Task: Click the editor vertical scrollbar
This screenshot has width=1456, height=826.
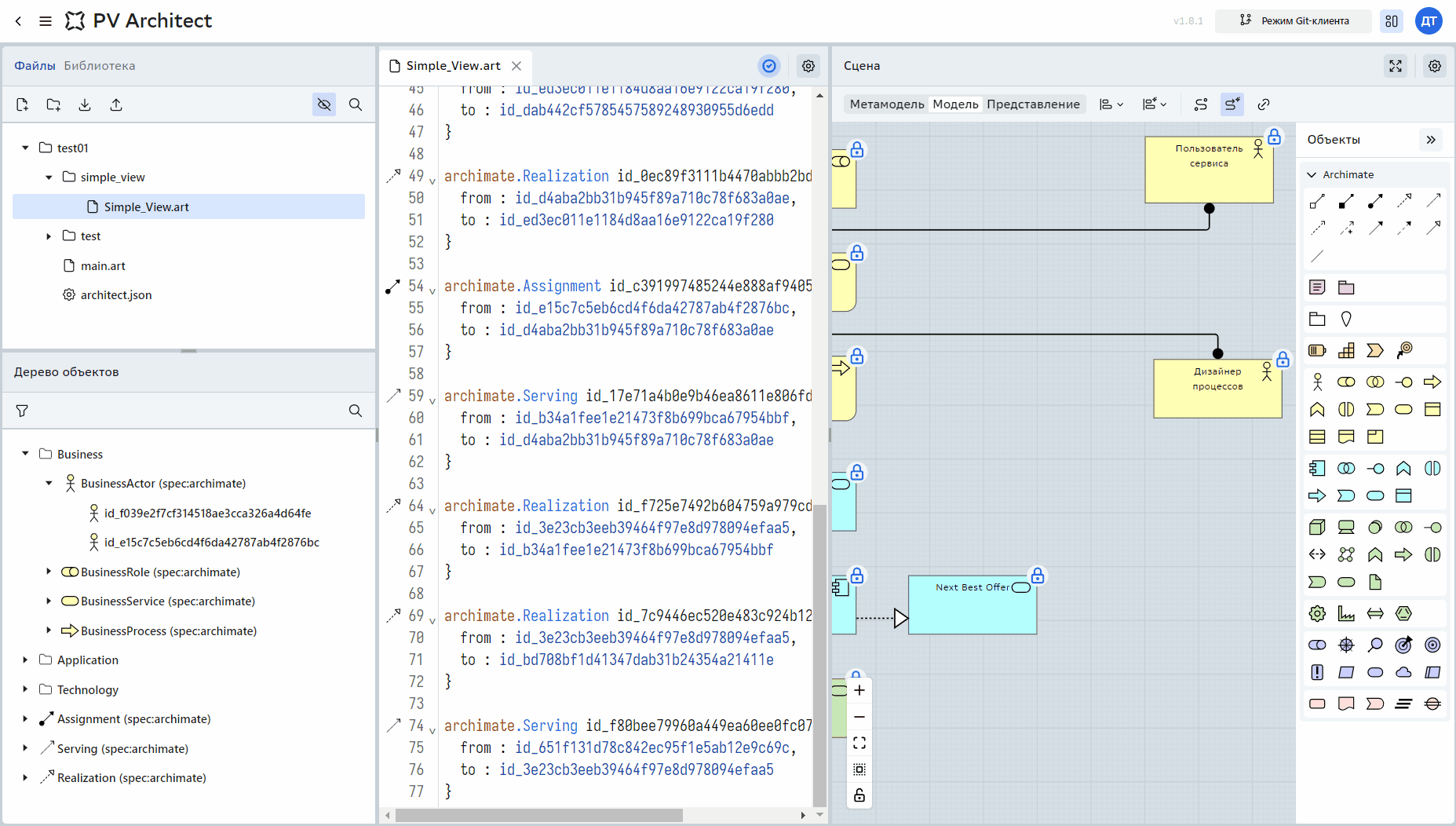Action: pyautogui.click(x=819, y=656)
